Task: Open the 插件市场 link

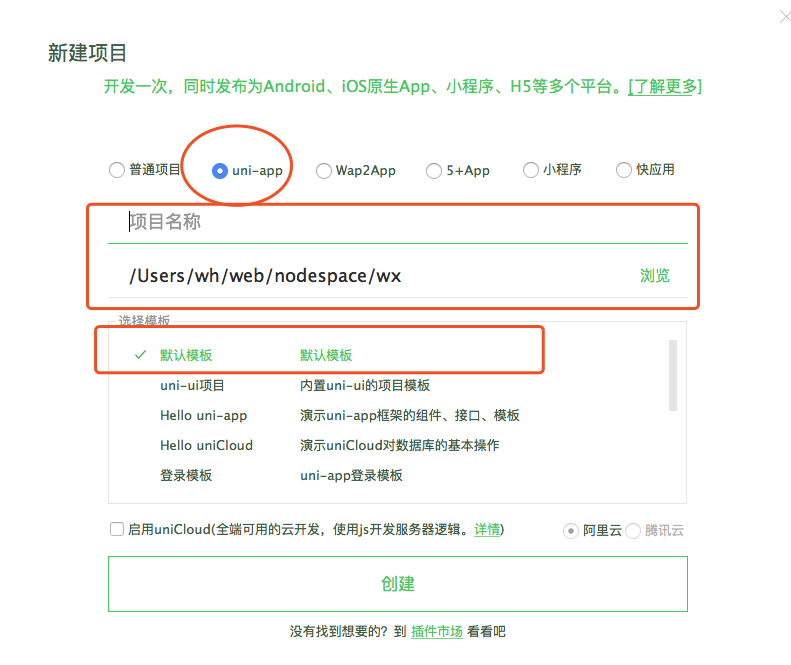Action: 437,632
